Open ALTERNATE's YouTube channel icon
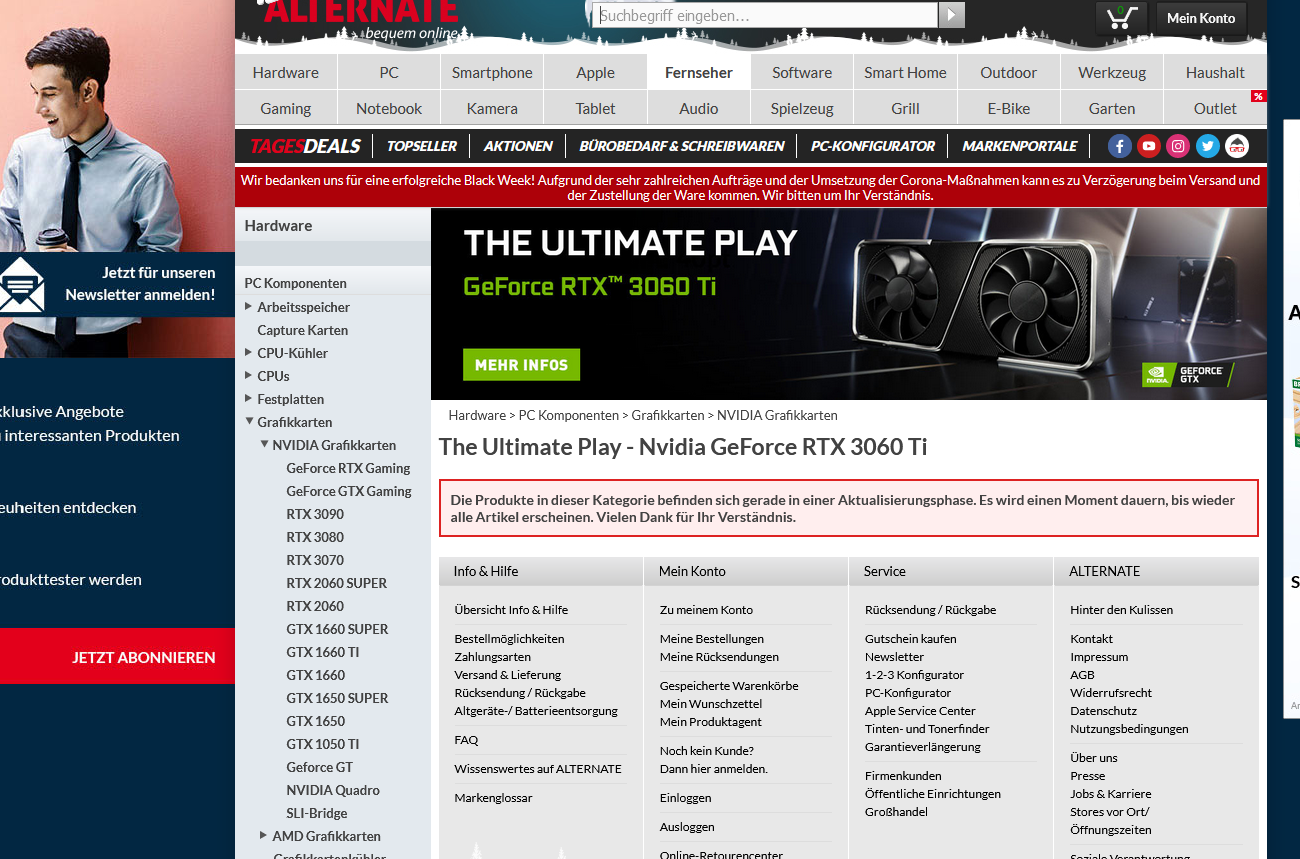This screenshot has height=859, width=1300. (1149, 146)
